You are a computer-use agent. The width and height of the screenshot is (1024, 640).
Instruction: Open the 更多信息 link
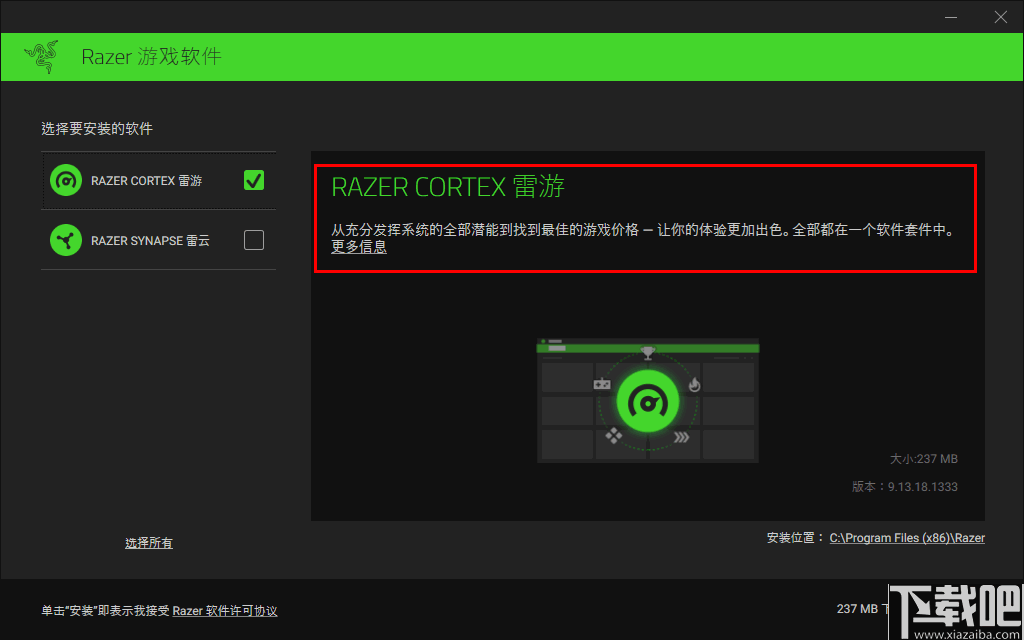(358, 248)
